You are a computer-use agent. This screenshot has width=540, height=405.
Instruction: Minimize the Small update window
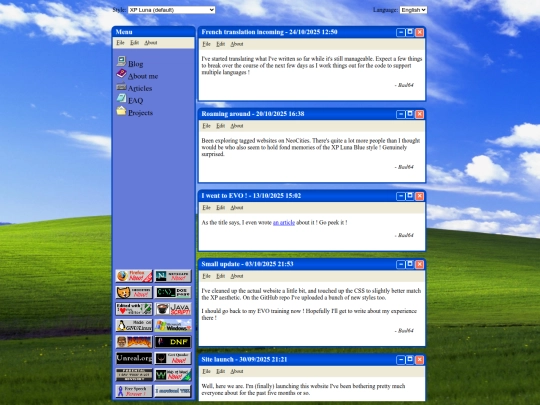pyautogui.click(x=401, y=264)
